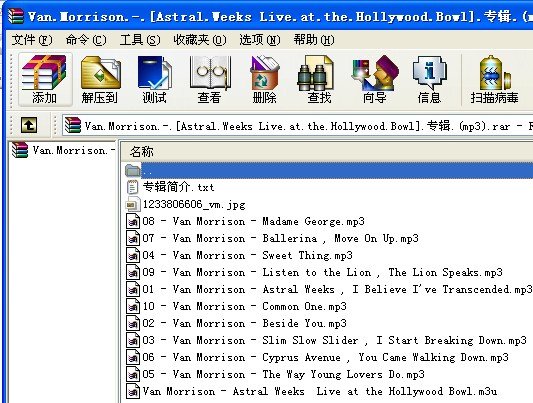Launch the 向导 (Wizard) tool
Image resolution: width=533 pixels, height=403 pixels.
click(x=375, y=79)
